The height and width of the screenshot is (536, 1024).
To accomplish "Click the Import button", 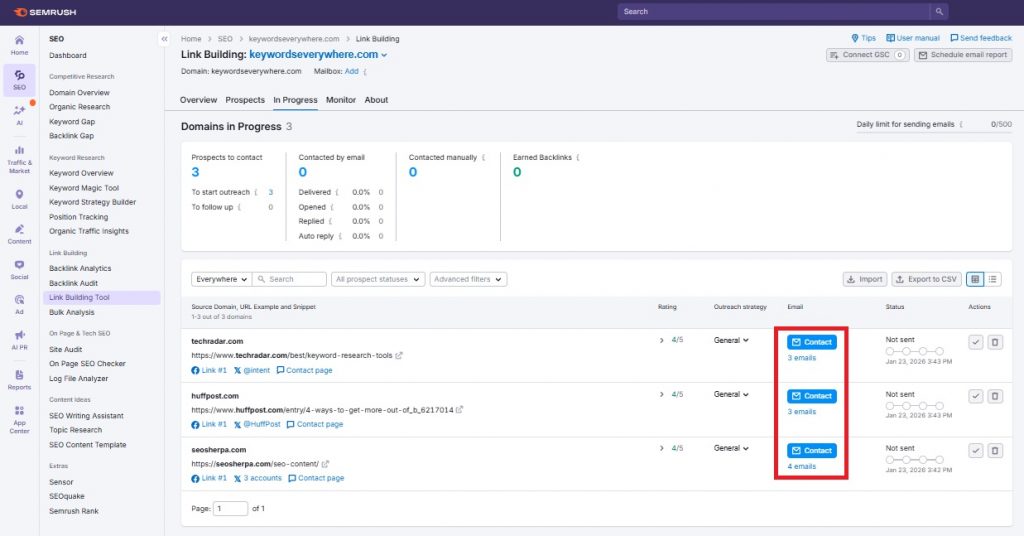I will tap(865, 279).
